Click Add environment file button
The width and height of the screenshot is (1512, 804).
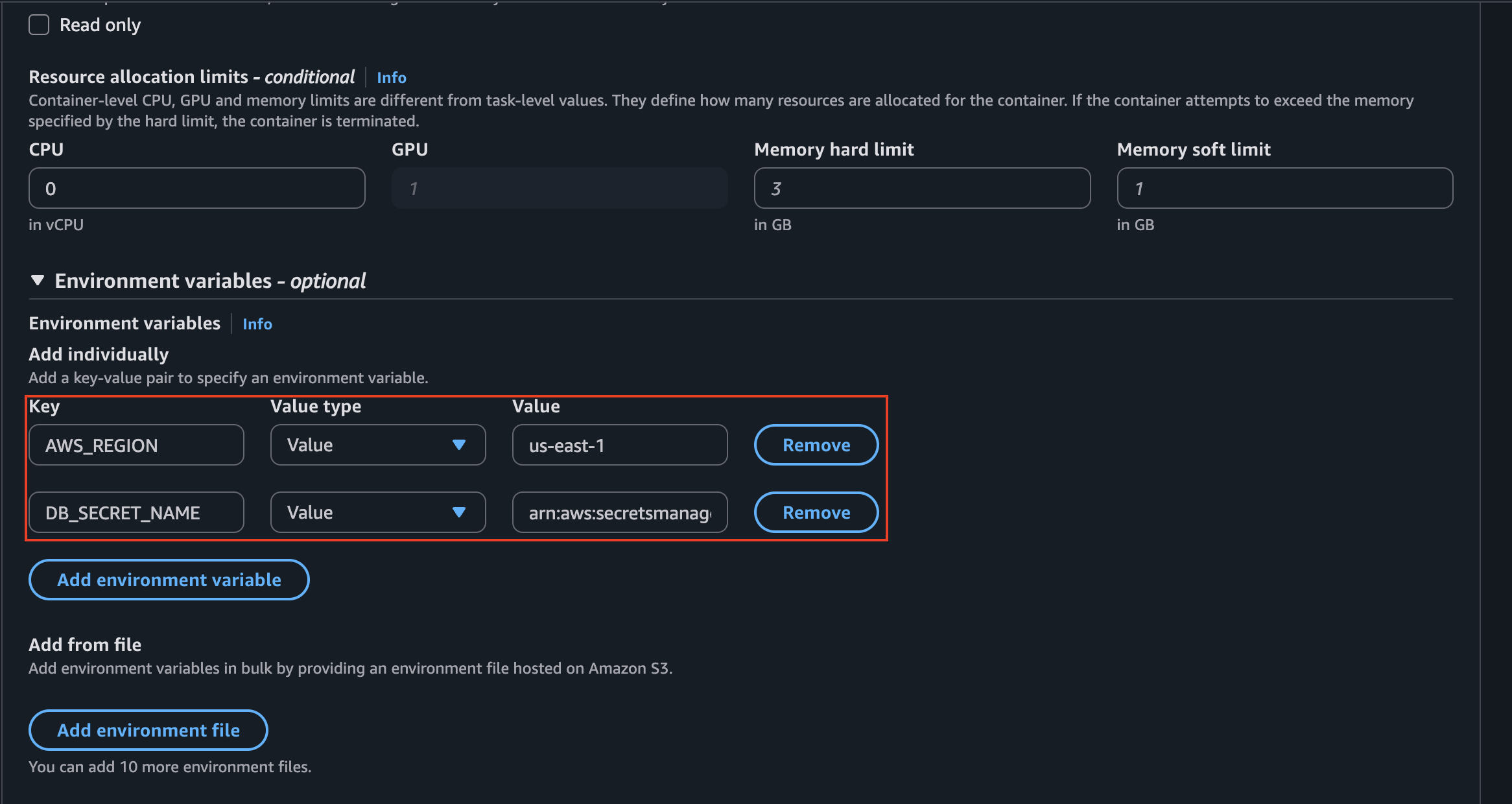148,730
